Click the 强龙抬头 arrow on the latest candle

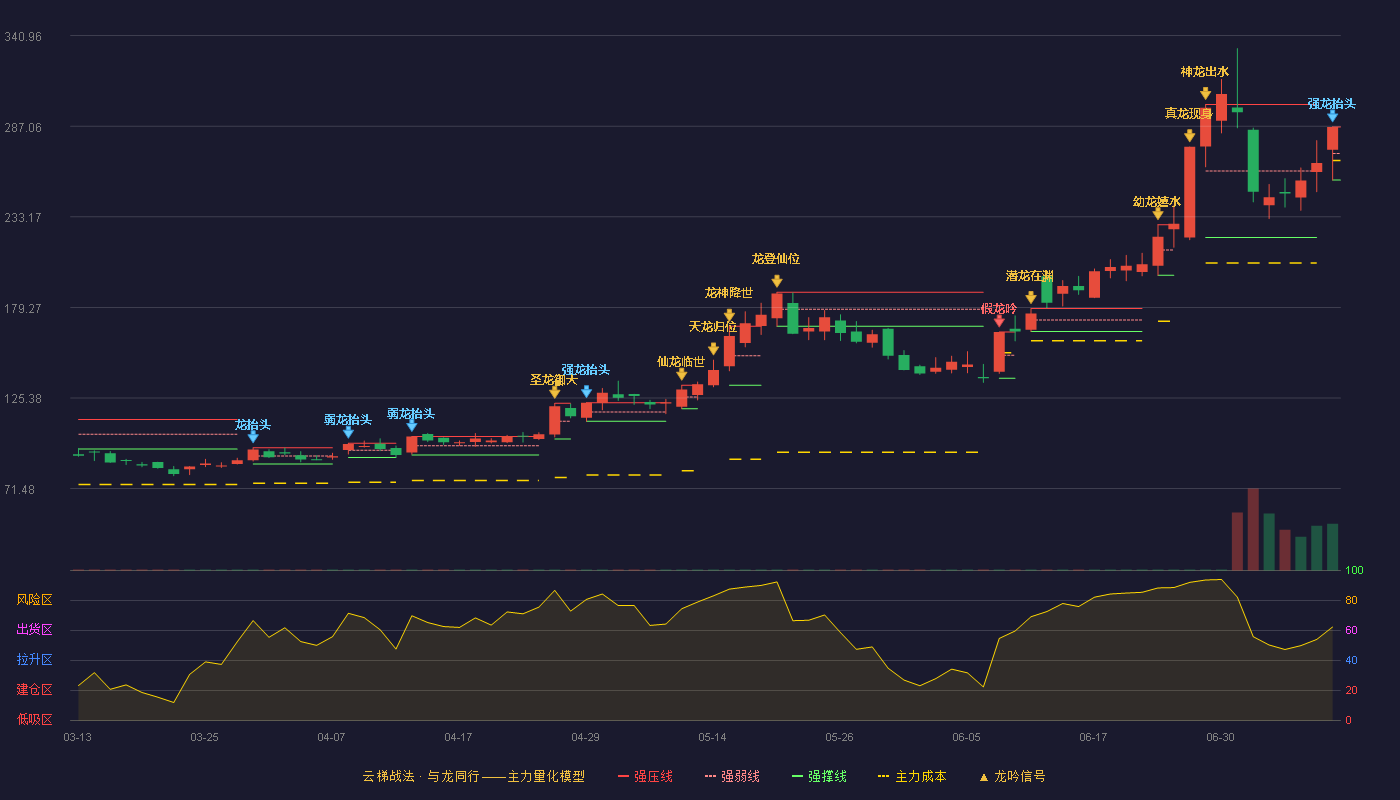(x=1332, y=116)
